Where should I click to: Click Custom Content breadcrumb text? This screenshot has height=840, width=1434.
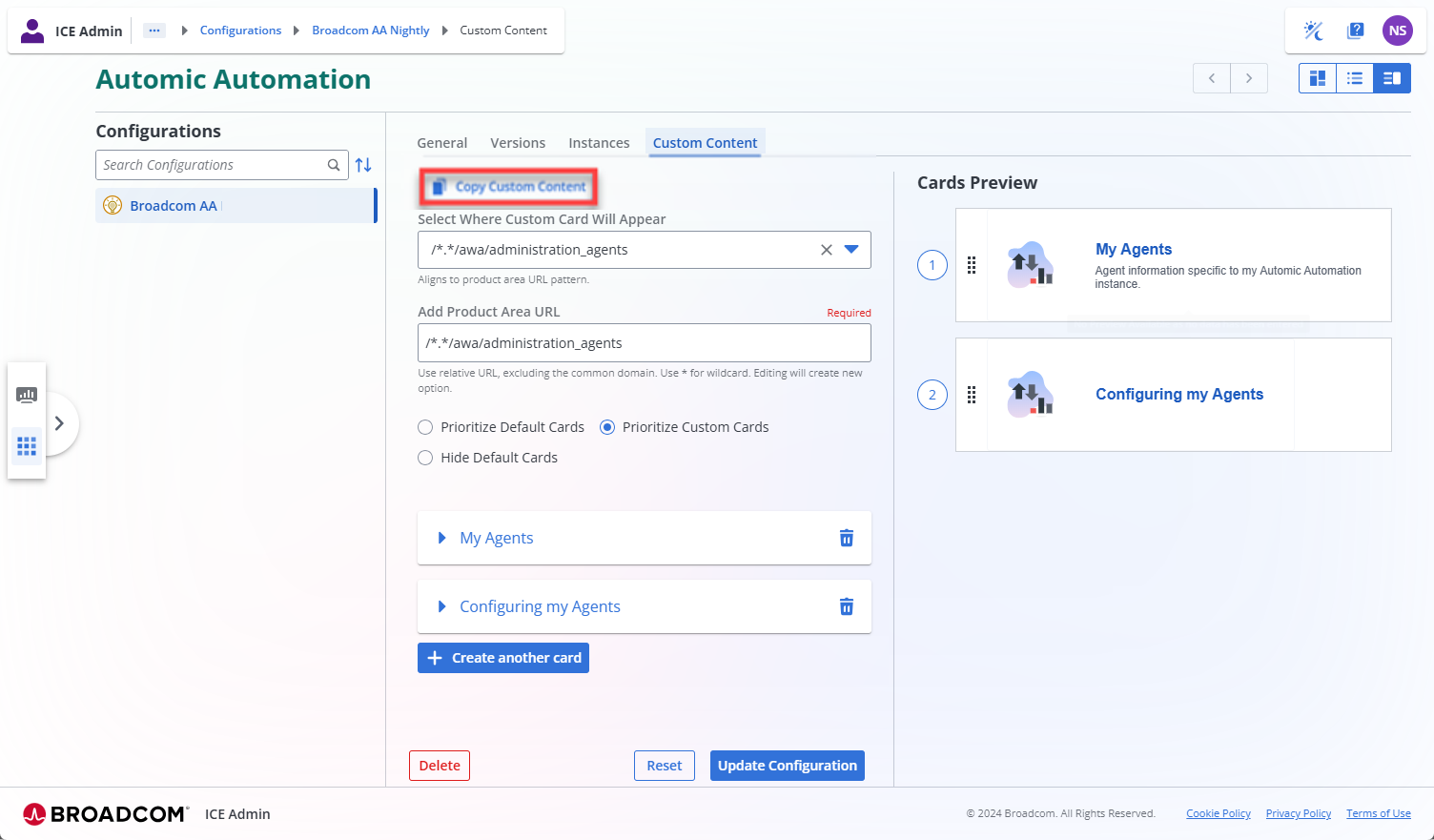[x=503, y=31]
